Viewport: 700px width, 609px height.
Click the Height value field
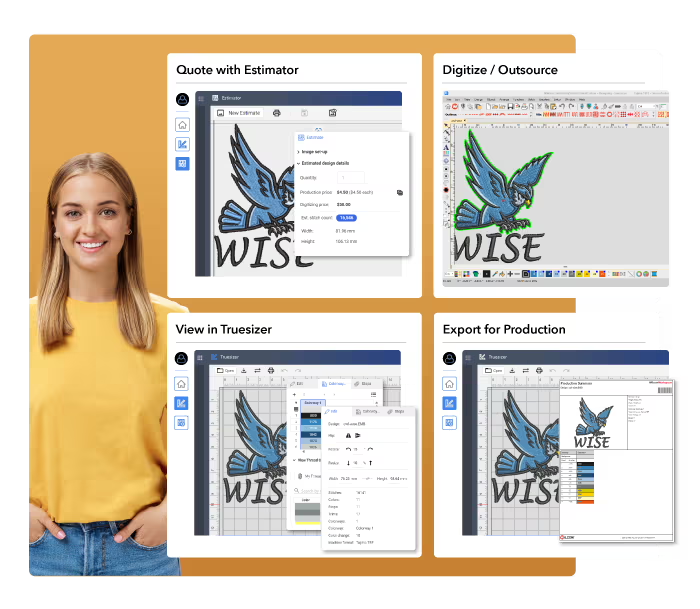pyautogui.click(x=398, y=479)
